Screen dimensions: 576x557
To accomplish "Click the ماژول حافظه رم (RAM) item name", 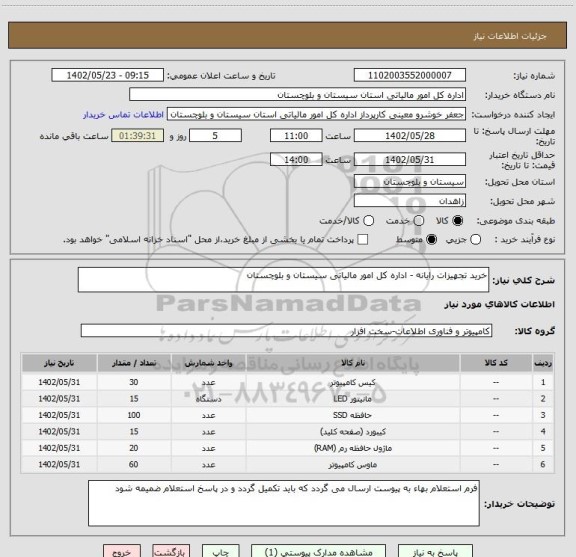I will click(x=353, y=448).
